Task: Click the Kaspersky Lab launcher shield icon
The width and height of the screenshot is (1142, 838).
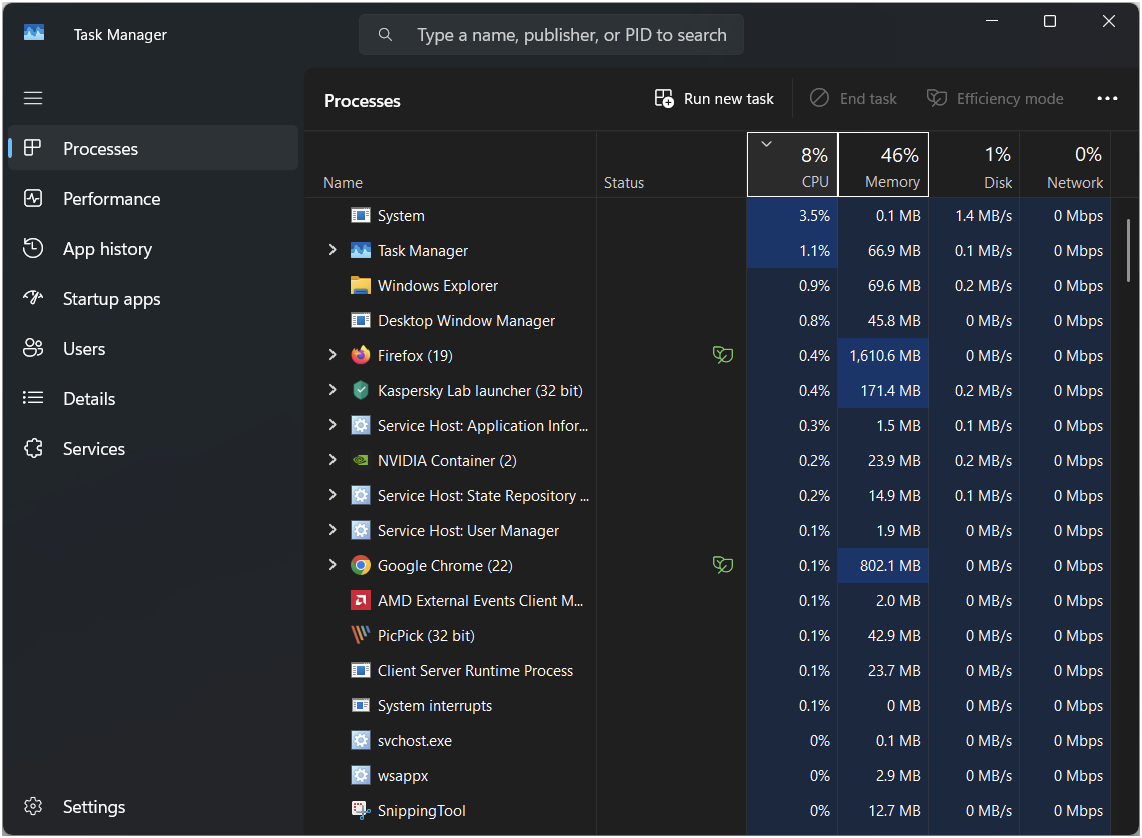Action: [361, 390]
